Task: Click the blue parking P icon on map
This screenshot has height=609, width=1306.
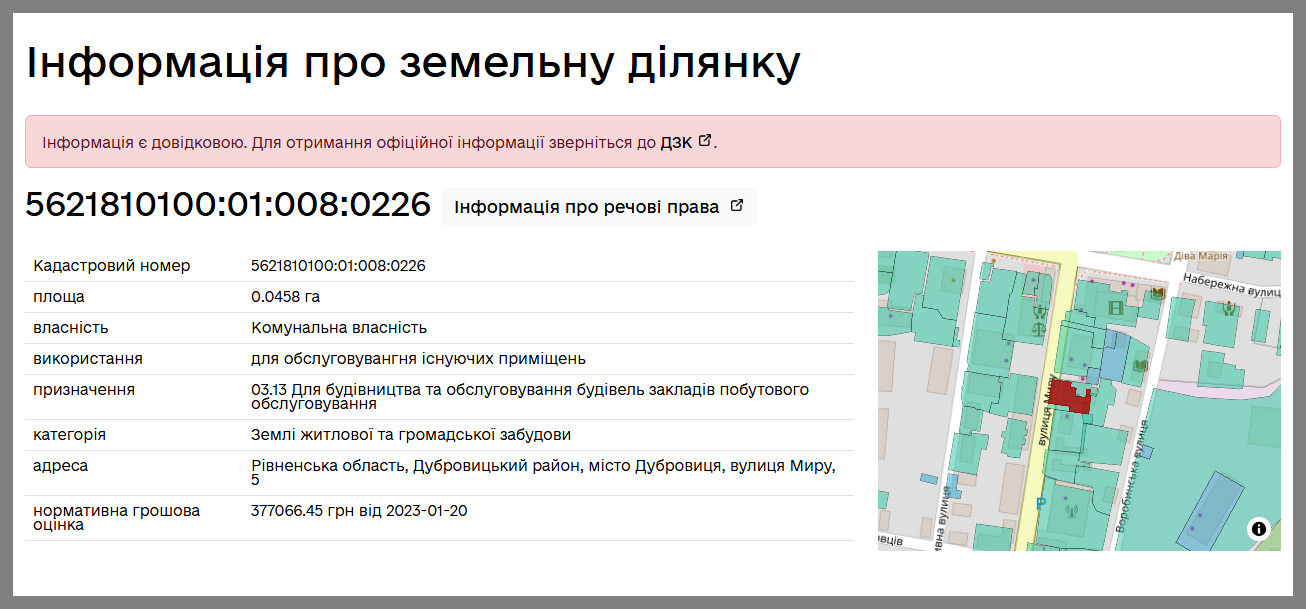Action: pos(1041,503)
